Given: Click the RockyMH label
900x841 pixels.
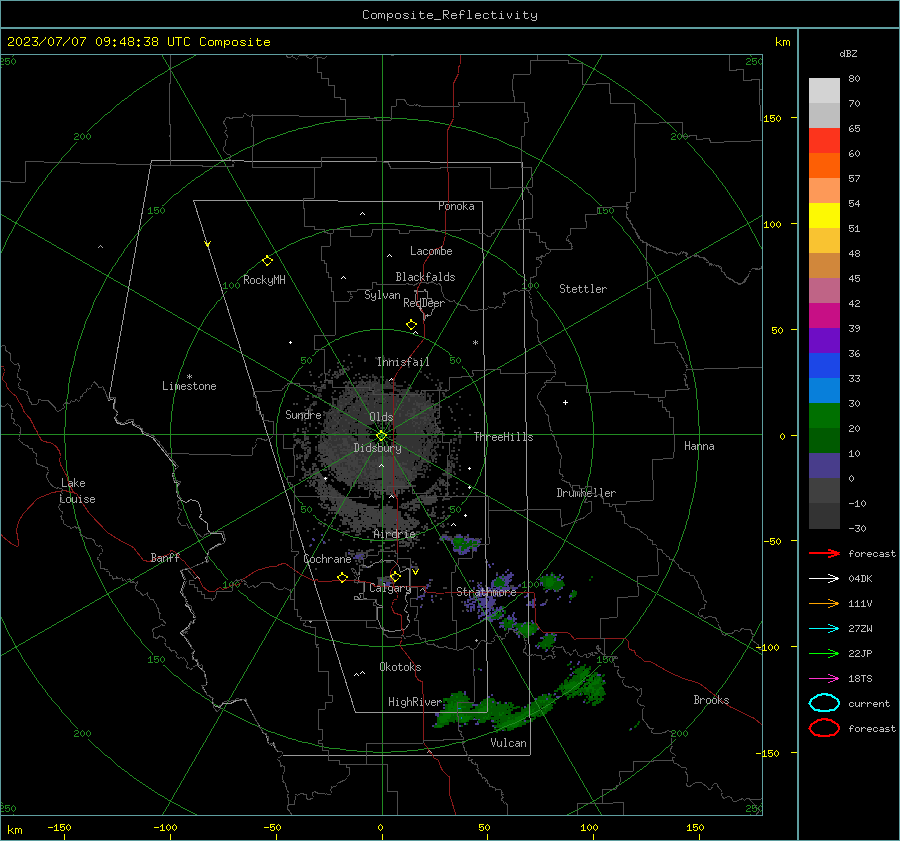Looking at the screenshot, I should 264,280.
